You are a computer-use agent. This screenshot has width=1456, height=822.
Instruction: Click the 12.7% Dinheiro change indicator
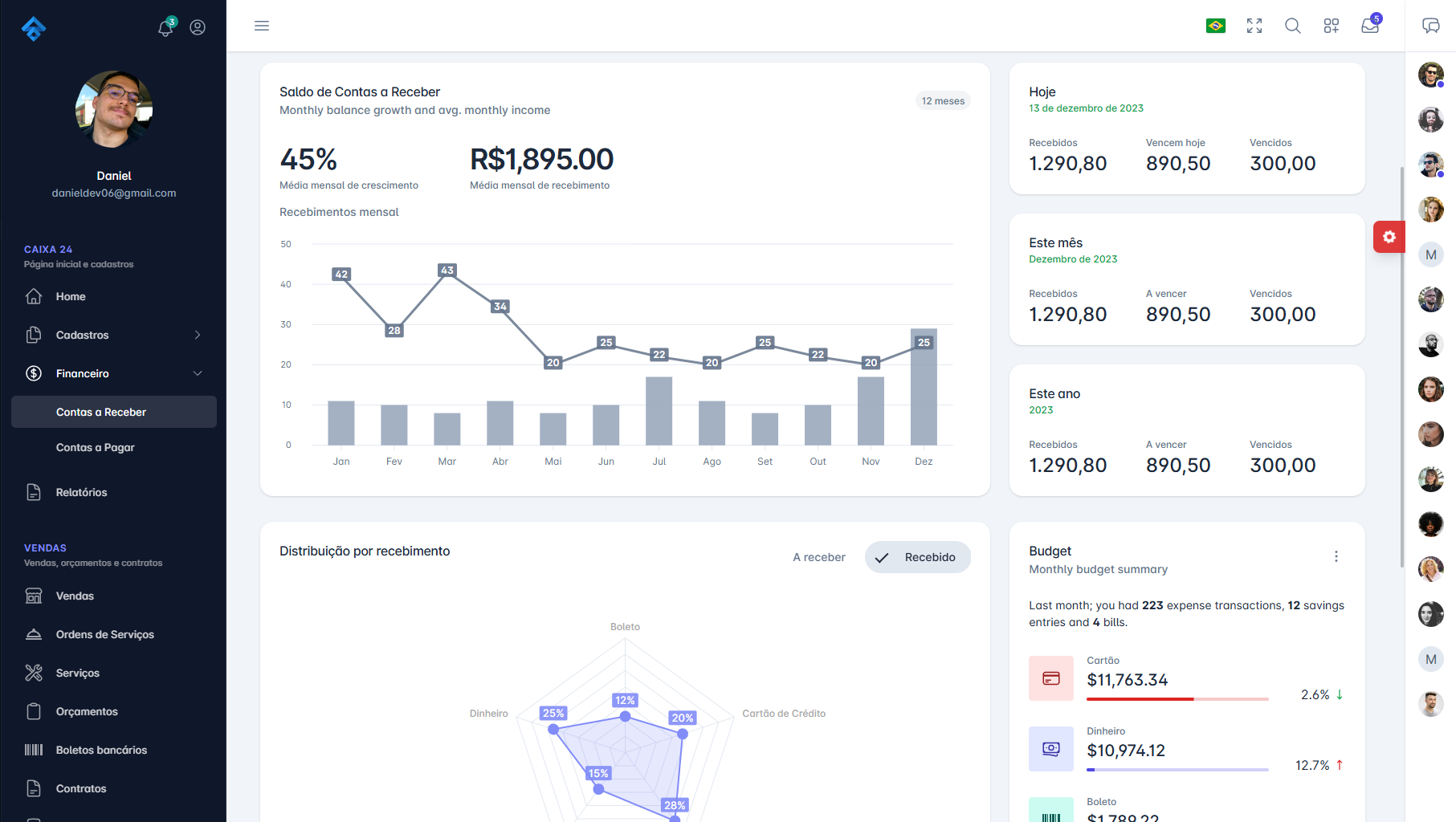coord(1319,765)
